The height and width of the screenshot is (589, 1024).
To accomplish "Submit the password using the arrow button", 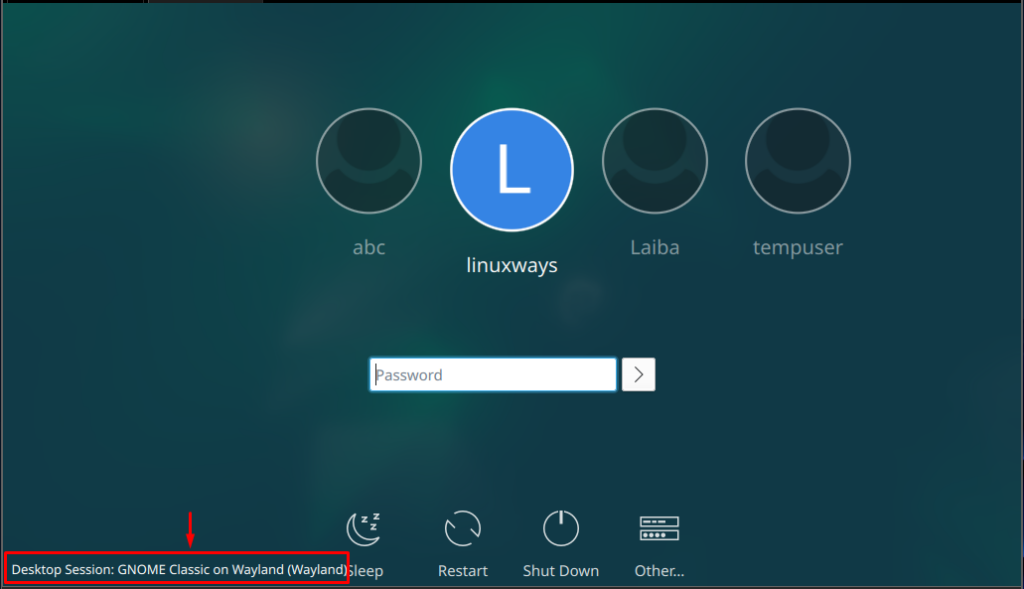I will tap(638, 374).
